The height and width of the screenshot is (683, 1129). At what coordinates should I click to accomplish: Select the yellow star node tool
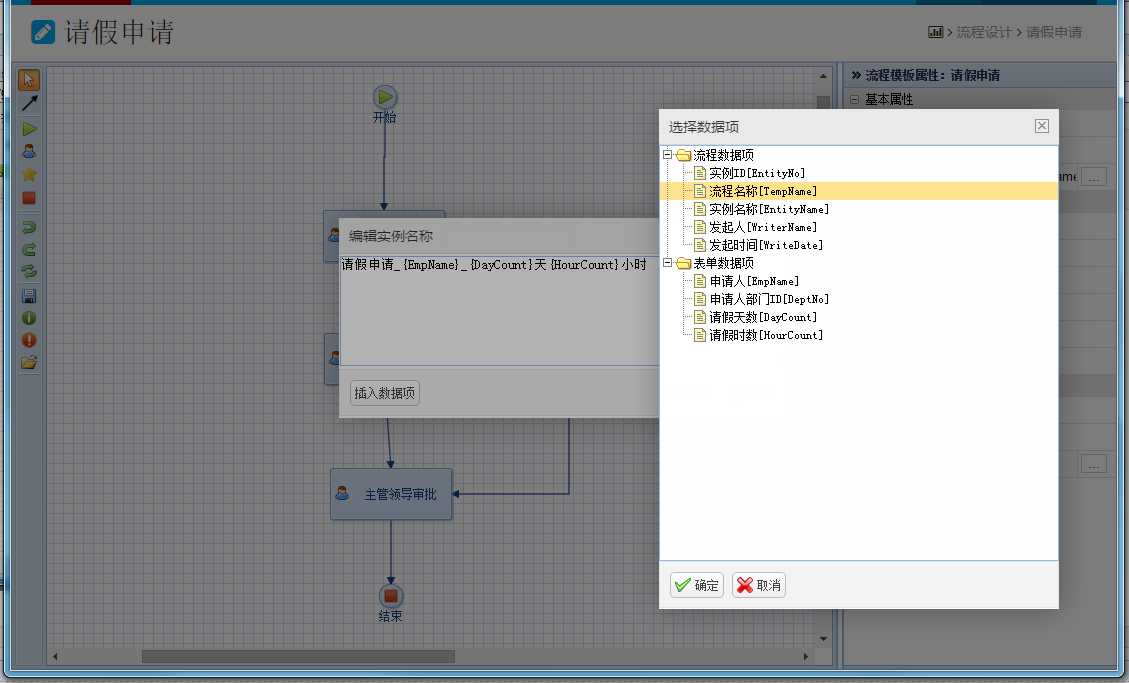(30, 174)
